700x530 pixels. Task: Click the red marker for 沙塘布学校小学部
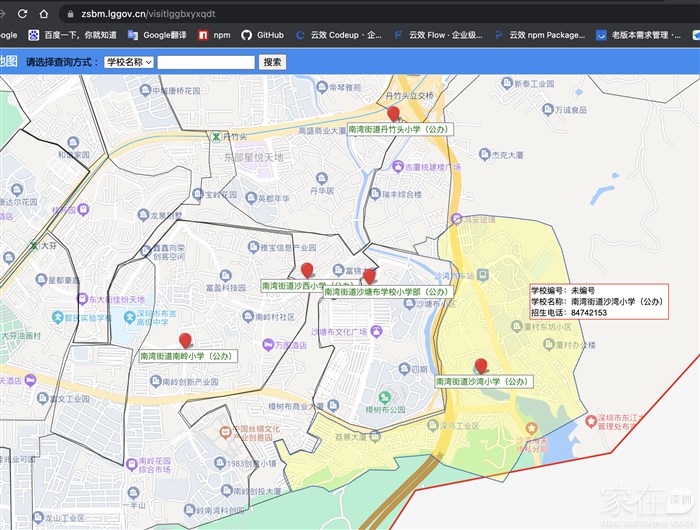[369, 276]
